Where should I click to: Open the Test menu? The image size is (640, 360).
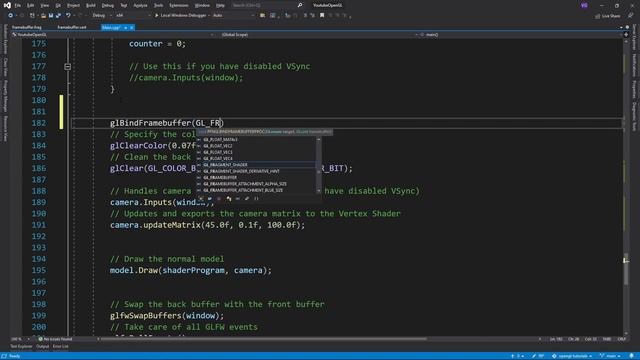click(x=124, y=5)
